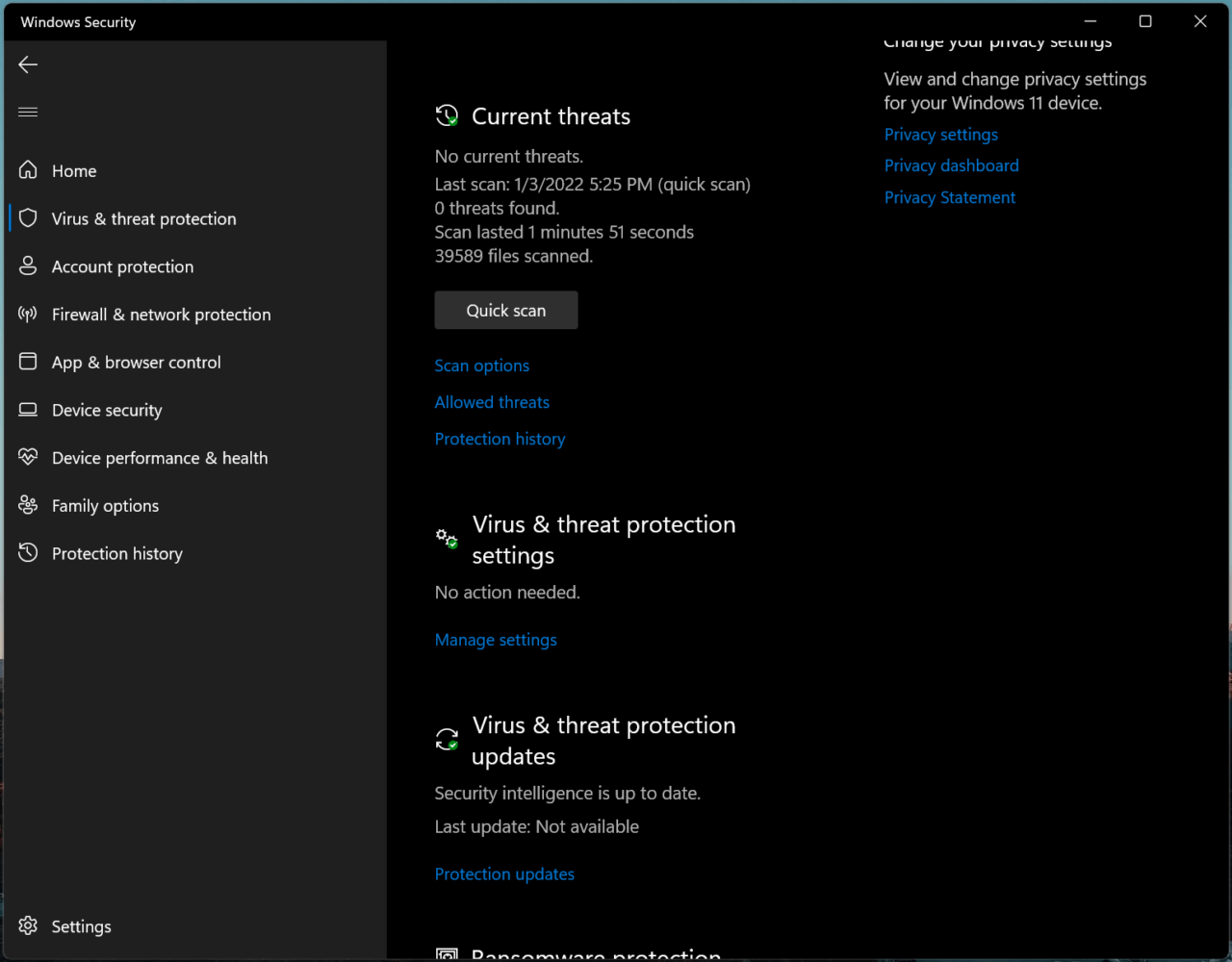Click the Home house icon
The height and width of the screenshot is (962, 1232).
click(28, 170)
